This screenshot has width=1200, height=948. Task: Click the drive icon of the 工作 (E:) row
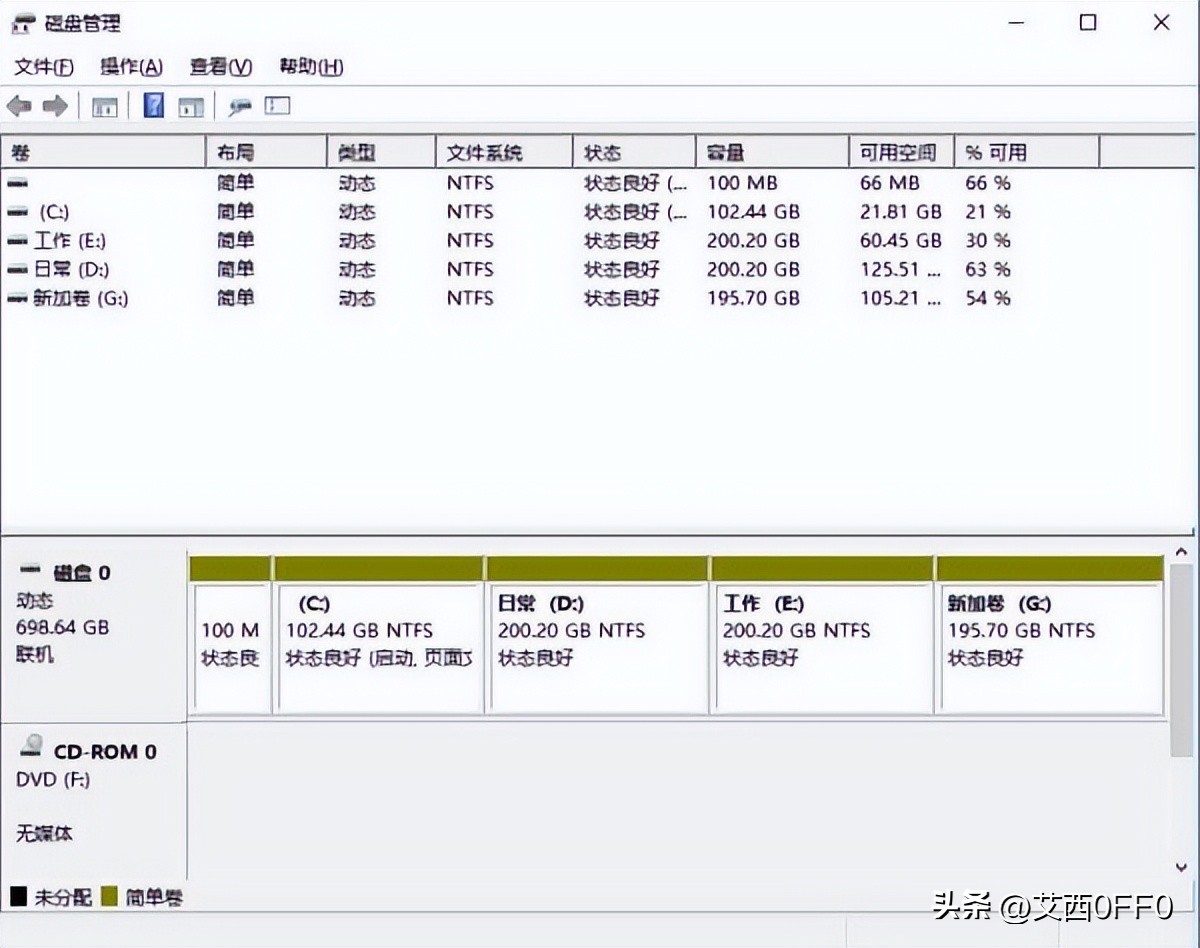point(17,241)
